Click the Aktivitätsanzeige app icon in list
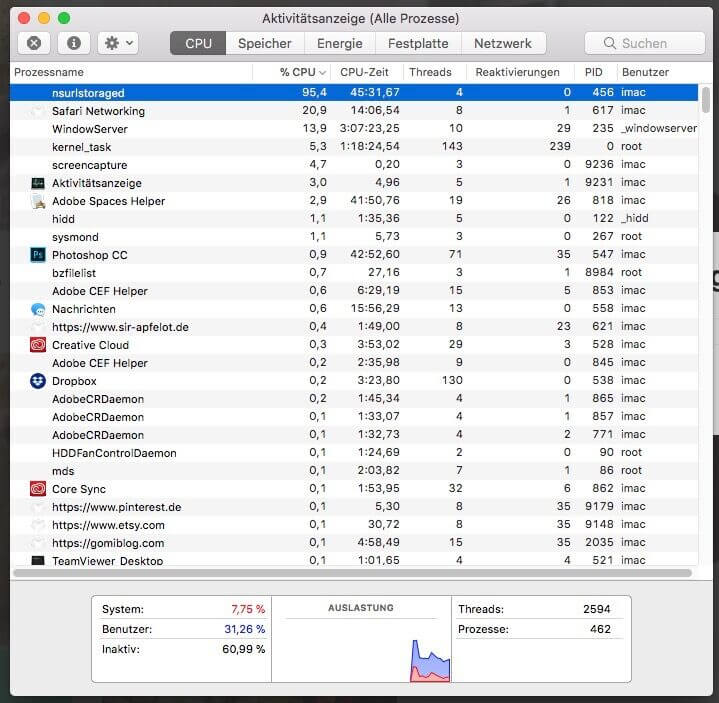Screen dimensions: 719x703 38,183
